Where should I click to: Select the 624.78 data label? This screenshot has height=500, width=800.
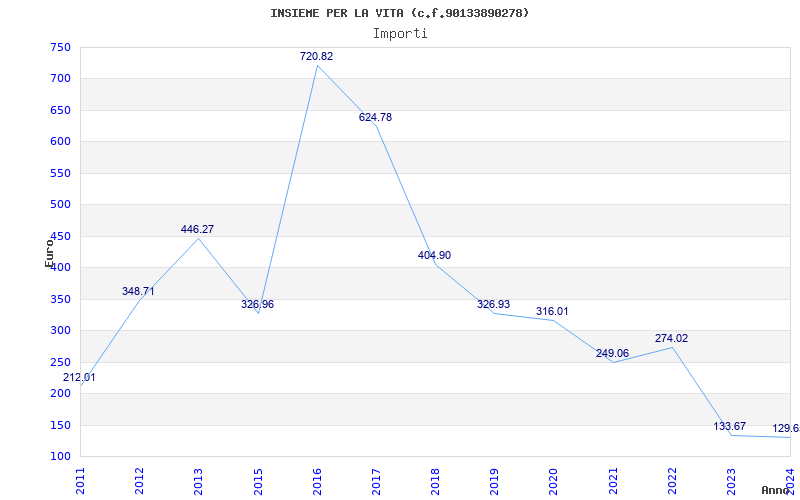(x=376, y=117)
